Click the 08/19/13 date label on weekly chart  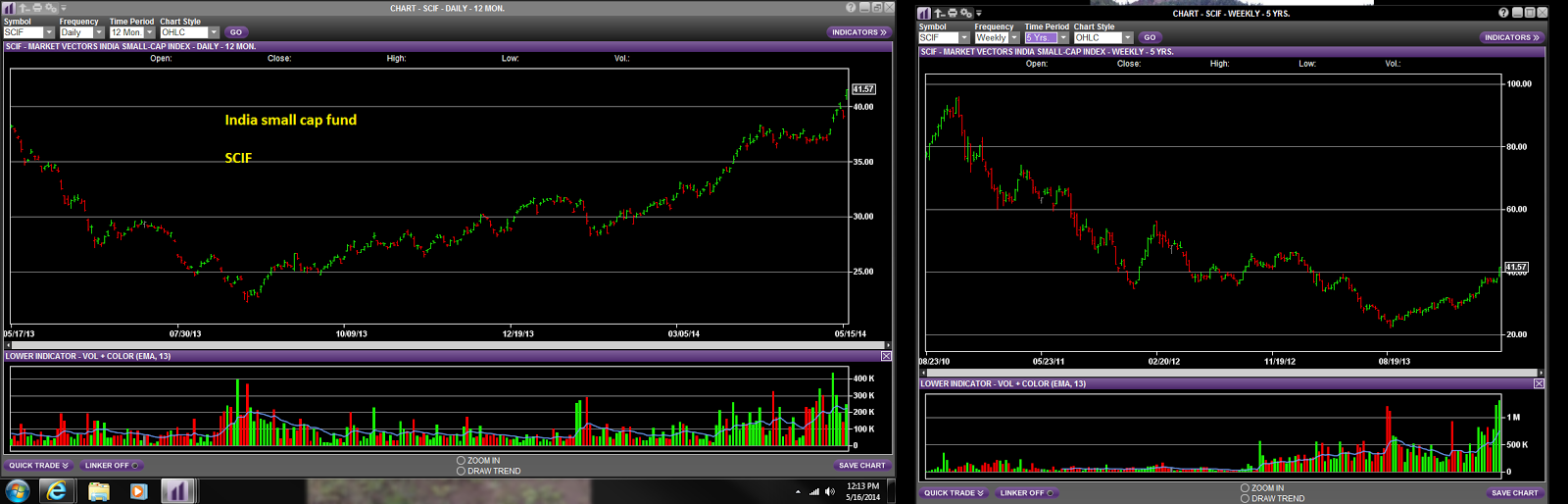(x=1395, y=361)
